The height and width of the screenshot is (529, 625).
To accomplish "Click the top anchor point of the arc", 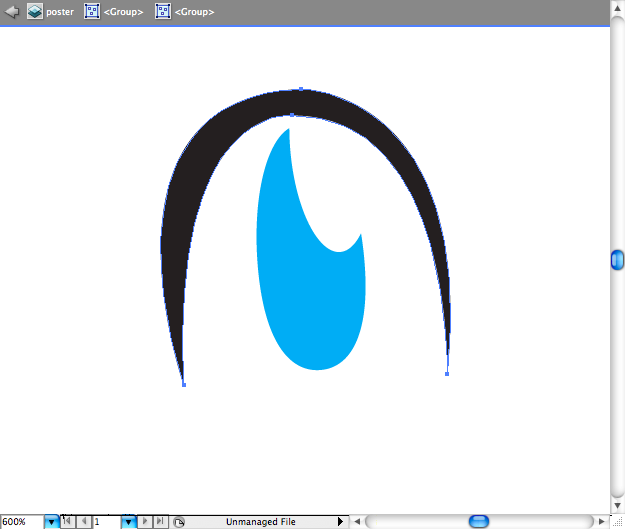I will tap(301, 89).
